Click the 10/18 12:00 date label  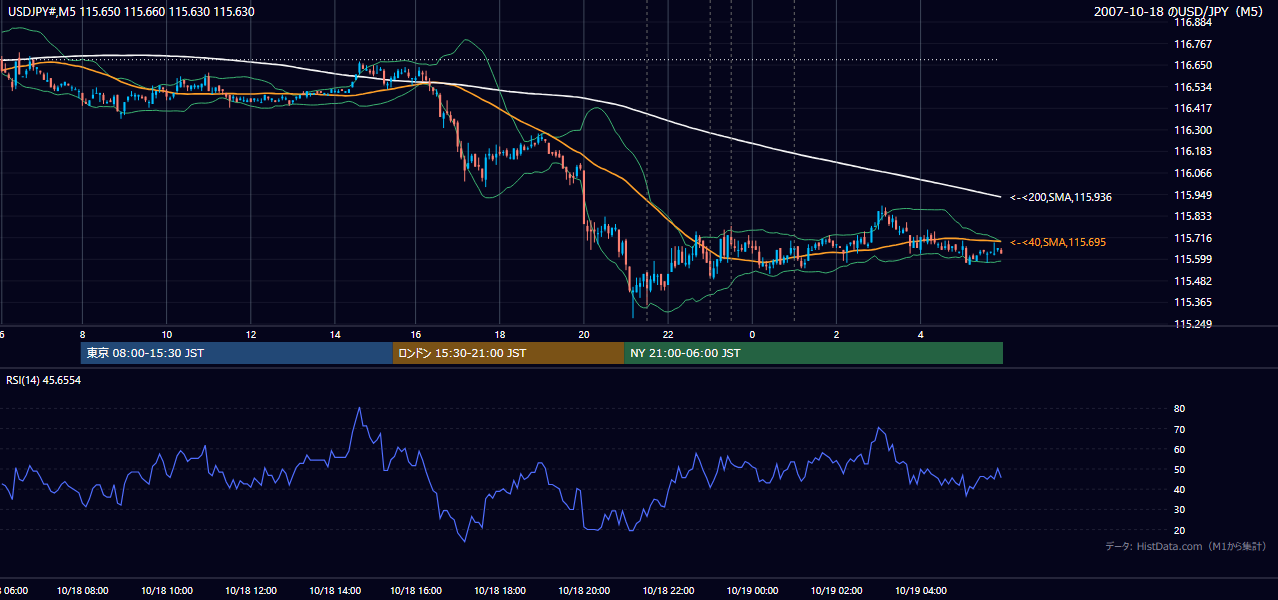coord(250,591)
